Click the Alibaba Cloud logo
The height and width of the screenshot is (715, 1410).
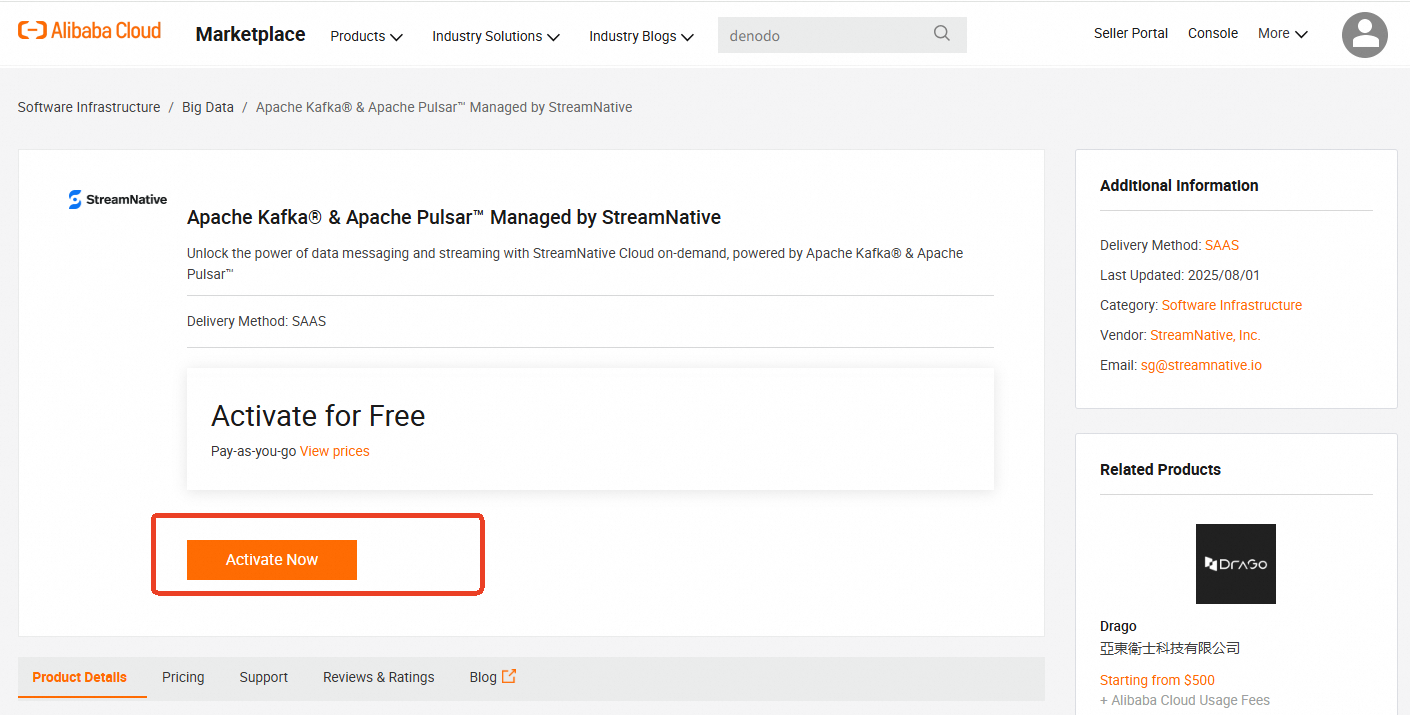pos(89,31)
